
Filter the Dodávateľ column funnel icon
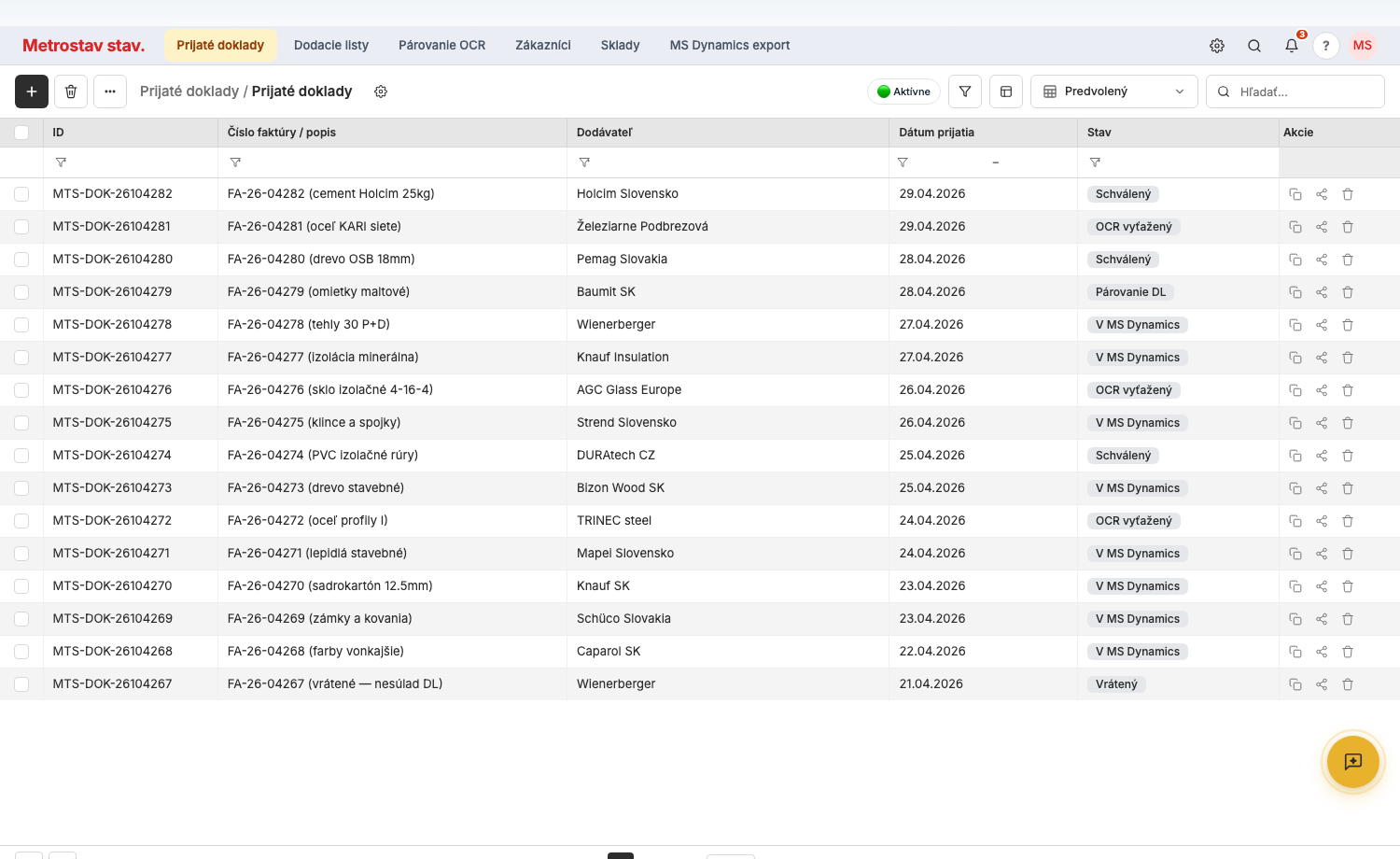[x=584, y=162]
